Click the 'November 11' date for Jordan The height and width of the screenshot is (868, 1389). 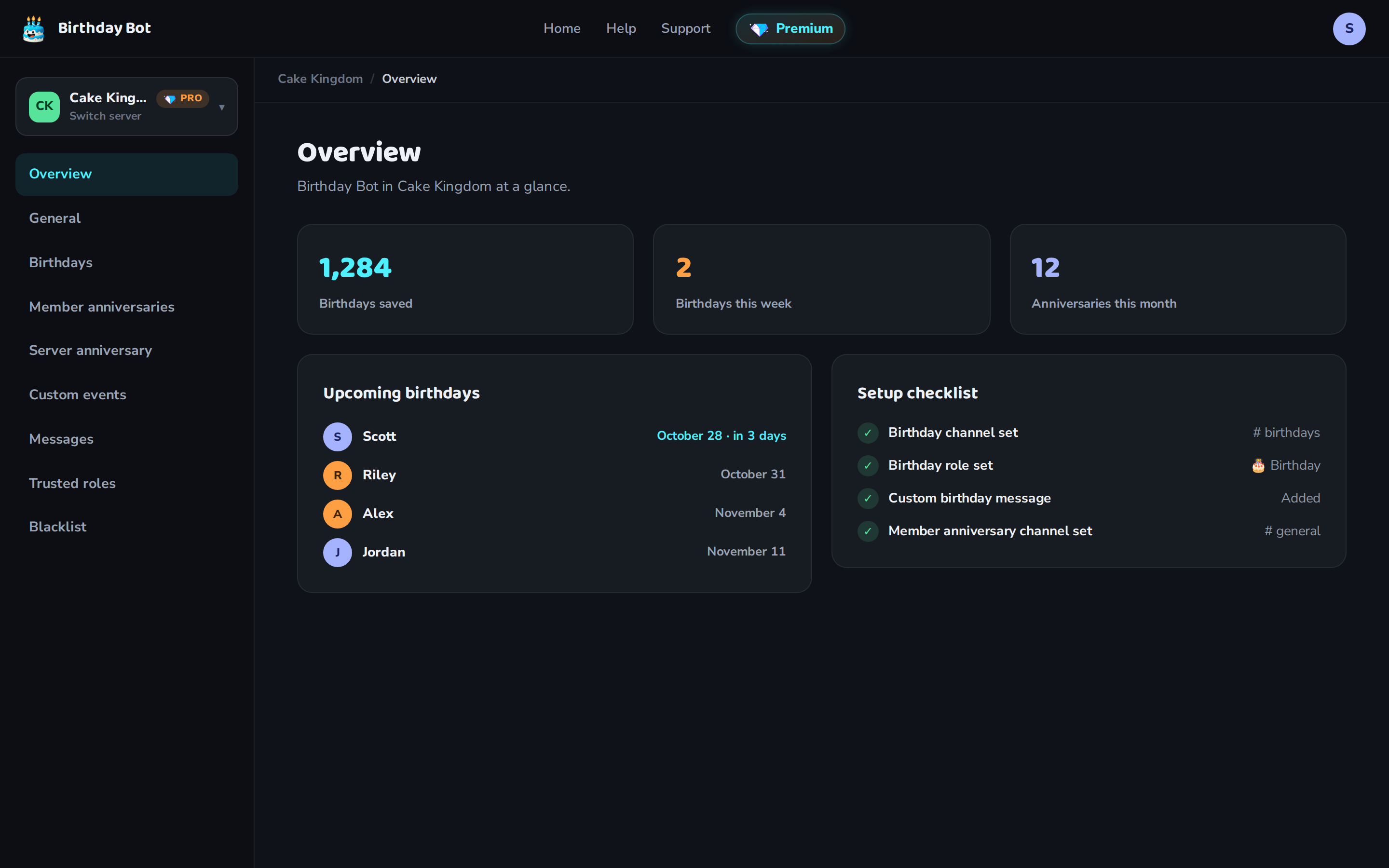click(746, 552)
